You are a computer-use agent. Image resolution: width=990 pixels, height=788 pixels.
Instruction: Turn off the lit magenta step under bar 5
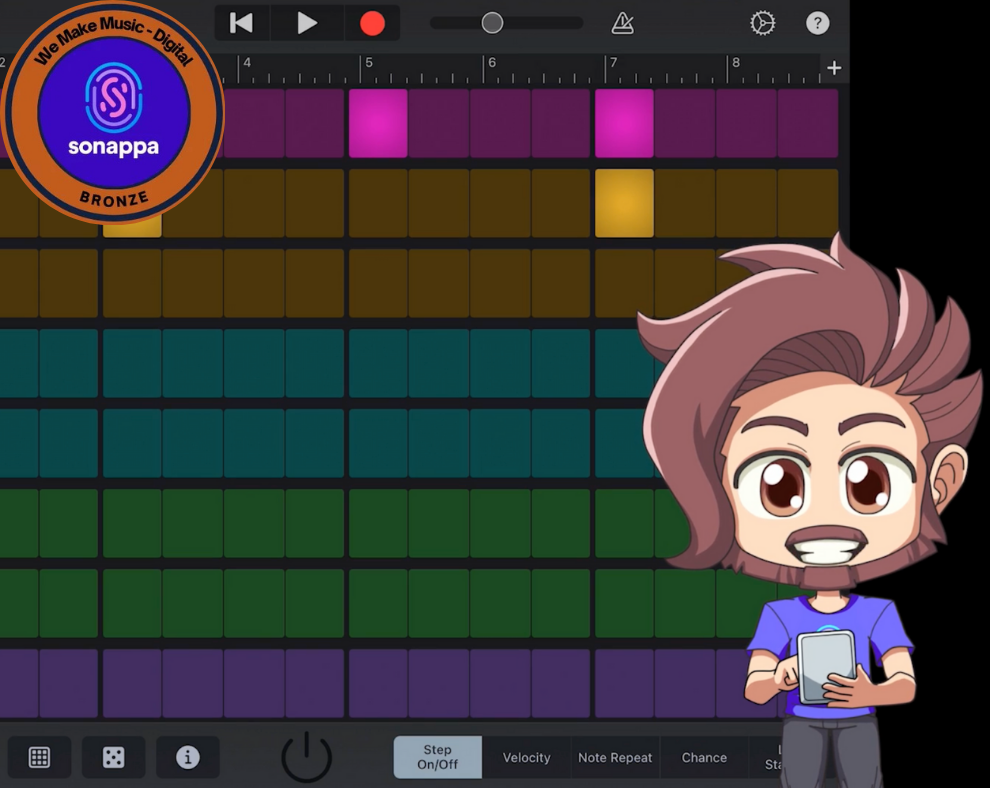pyautogui.click(x=378, y=123)
